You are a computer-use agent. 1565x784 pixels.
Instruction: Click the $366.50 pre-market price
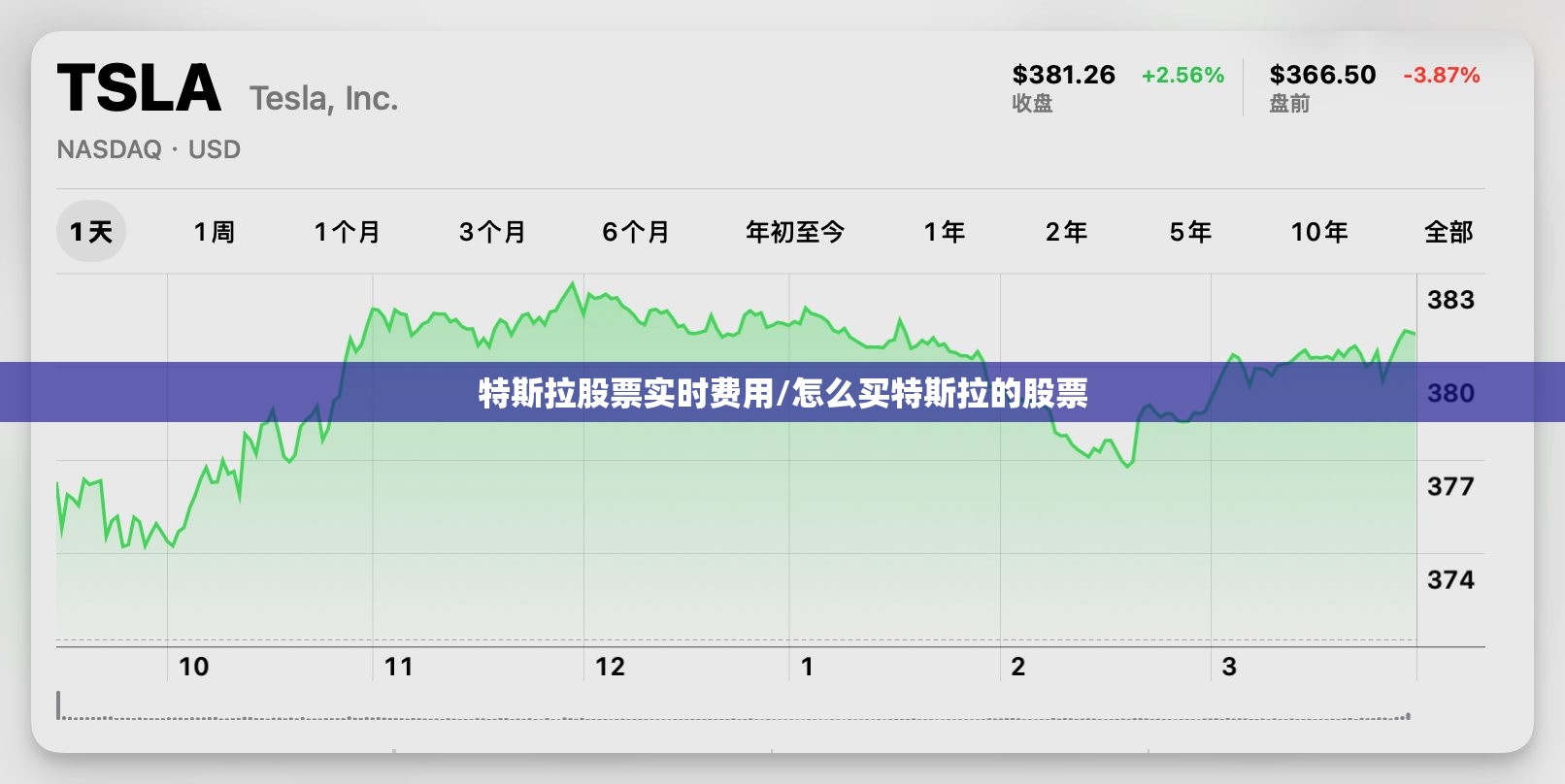[1322, 75]
